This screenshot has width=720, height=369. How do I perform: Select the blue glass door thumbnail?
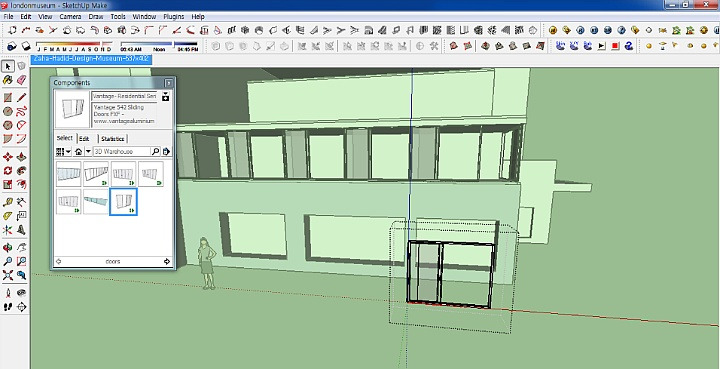[x=96, y=201]
